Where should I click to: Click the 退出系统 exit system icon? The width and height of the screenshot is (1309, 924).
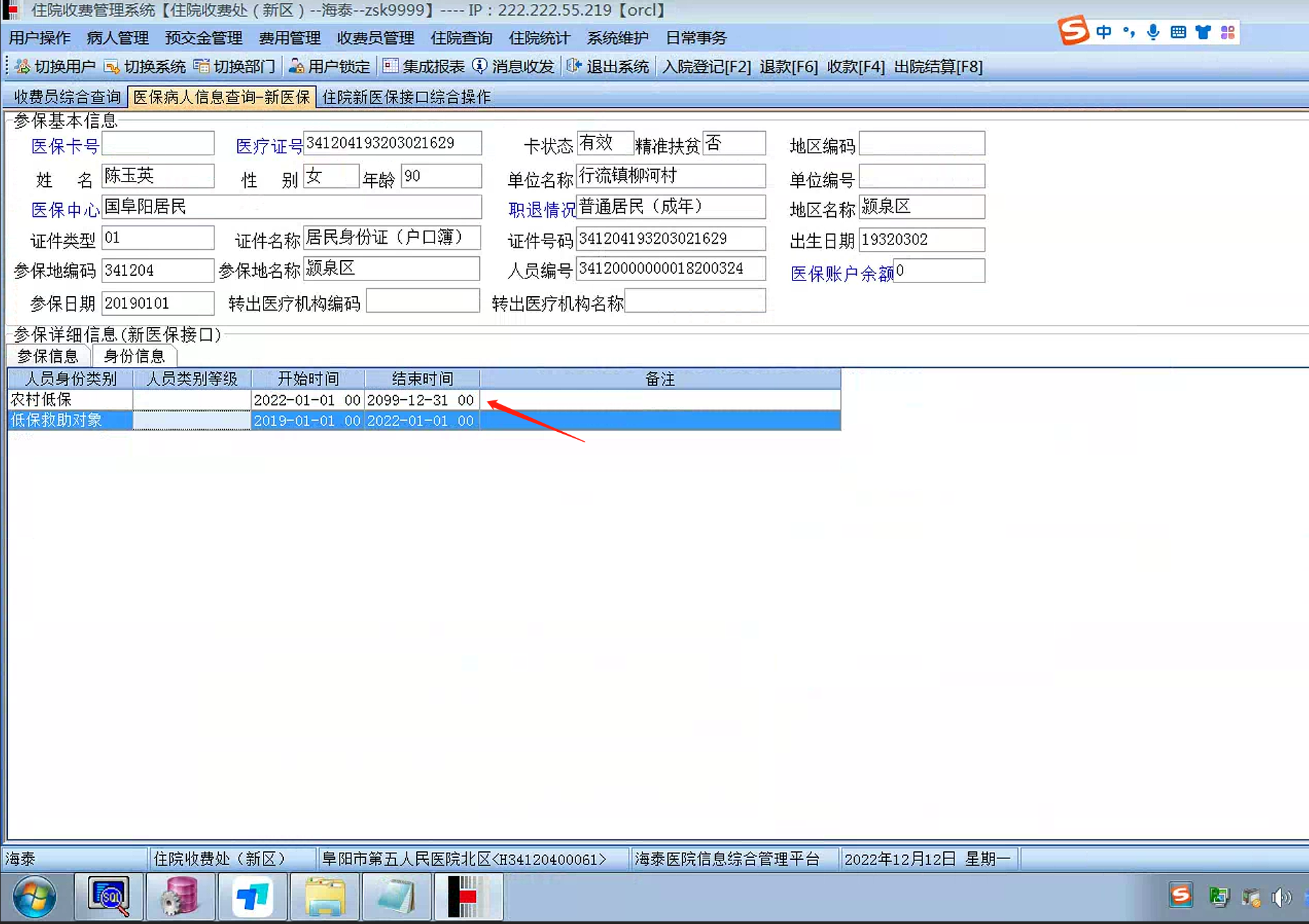[574, 66]
